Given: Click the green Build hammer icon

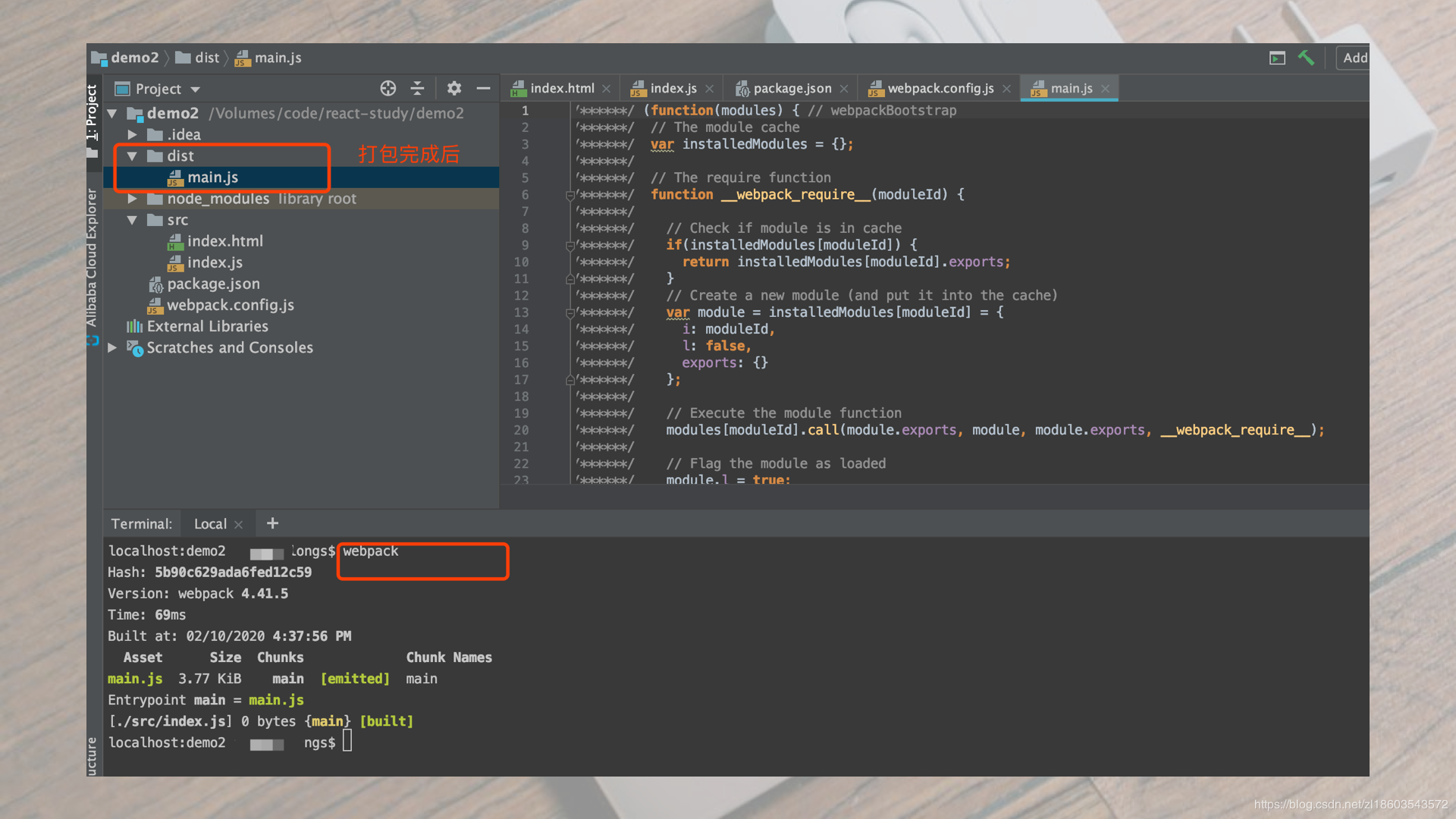Looking at the screenshot, I should (x=1306, y=58).
